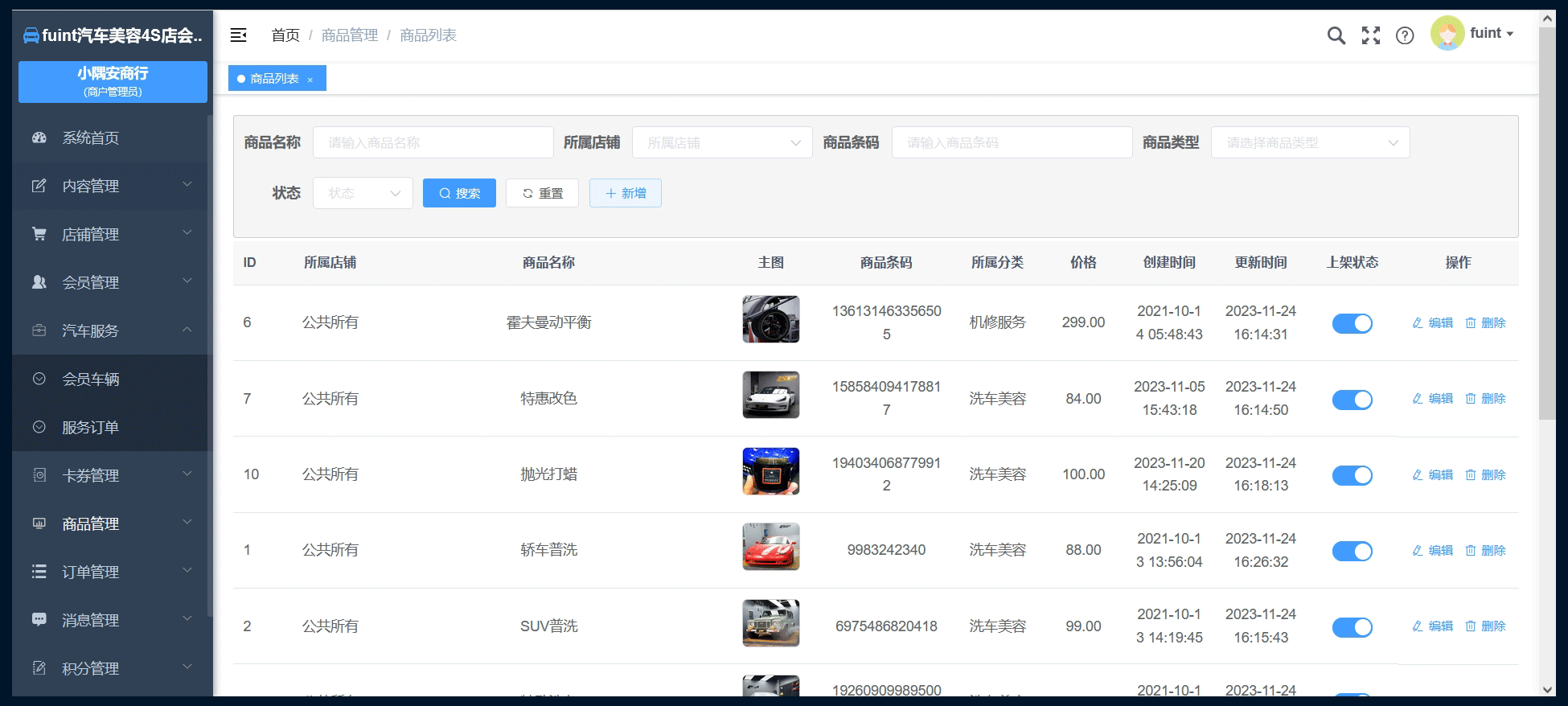Viewport: 1568px width, 706px height.
Task: Toggle shelf status for 霍夫曼动平衡
Action: pos(1352,323)
